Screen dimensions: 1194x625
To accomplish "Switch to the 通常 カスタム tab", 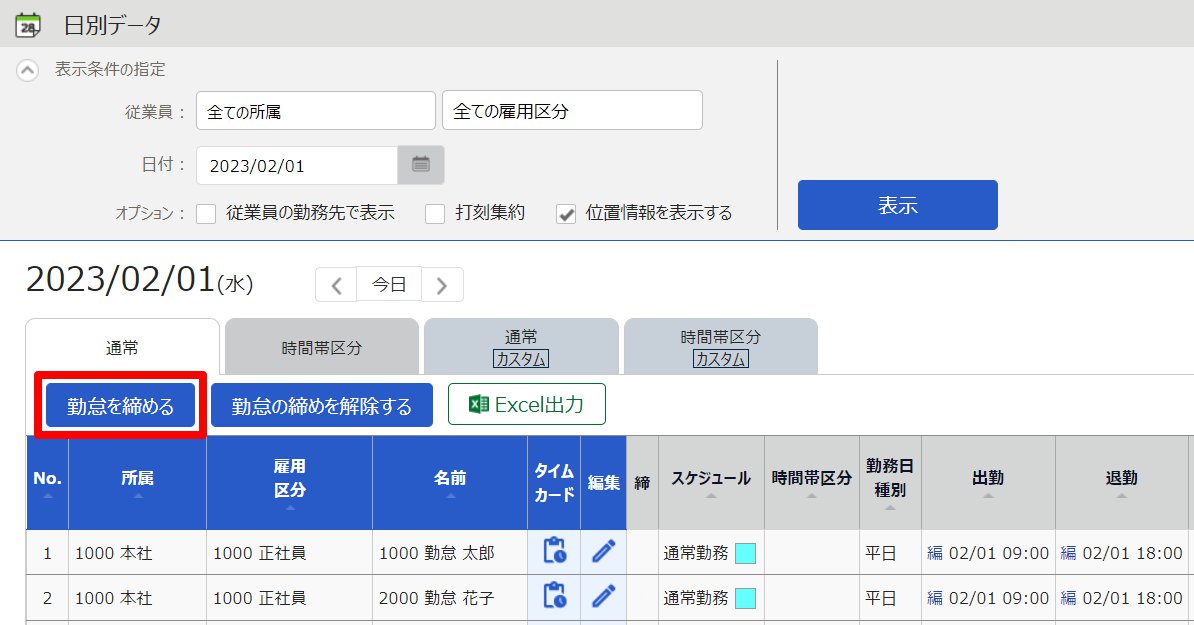I will click(x=521, y=348).
